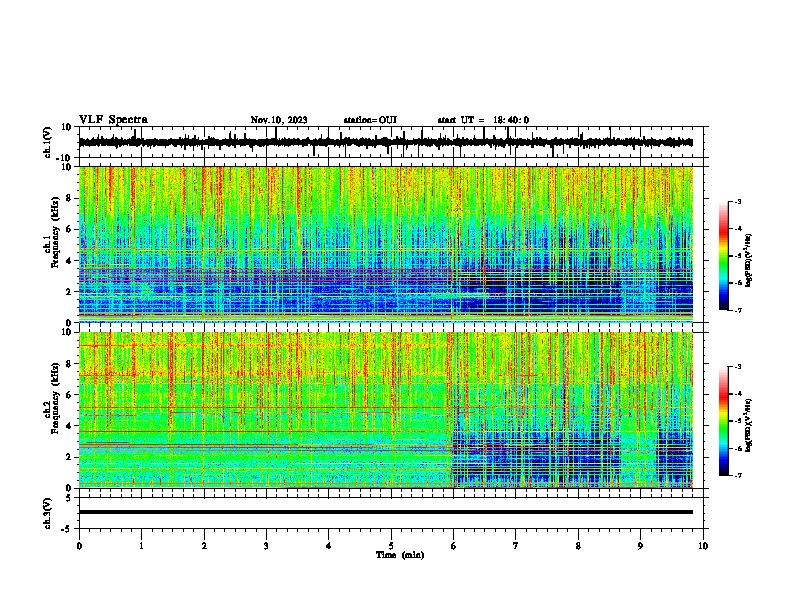The width and height of the screenshot is (792, 612).
Task: Click the "VLF Spectra" plot title
Action: 113,120
